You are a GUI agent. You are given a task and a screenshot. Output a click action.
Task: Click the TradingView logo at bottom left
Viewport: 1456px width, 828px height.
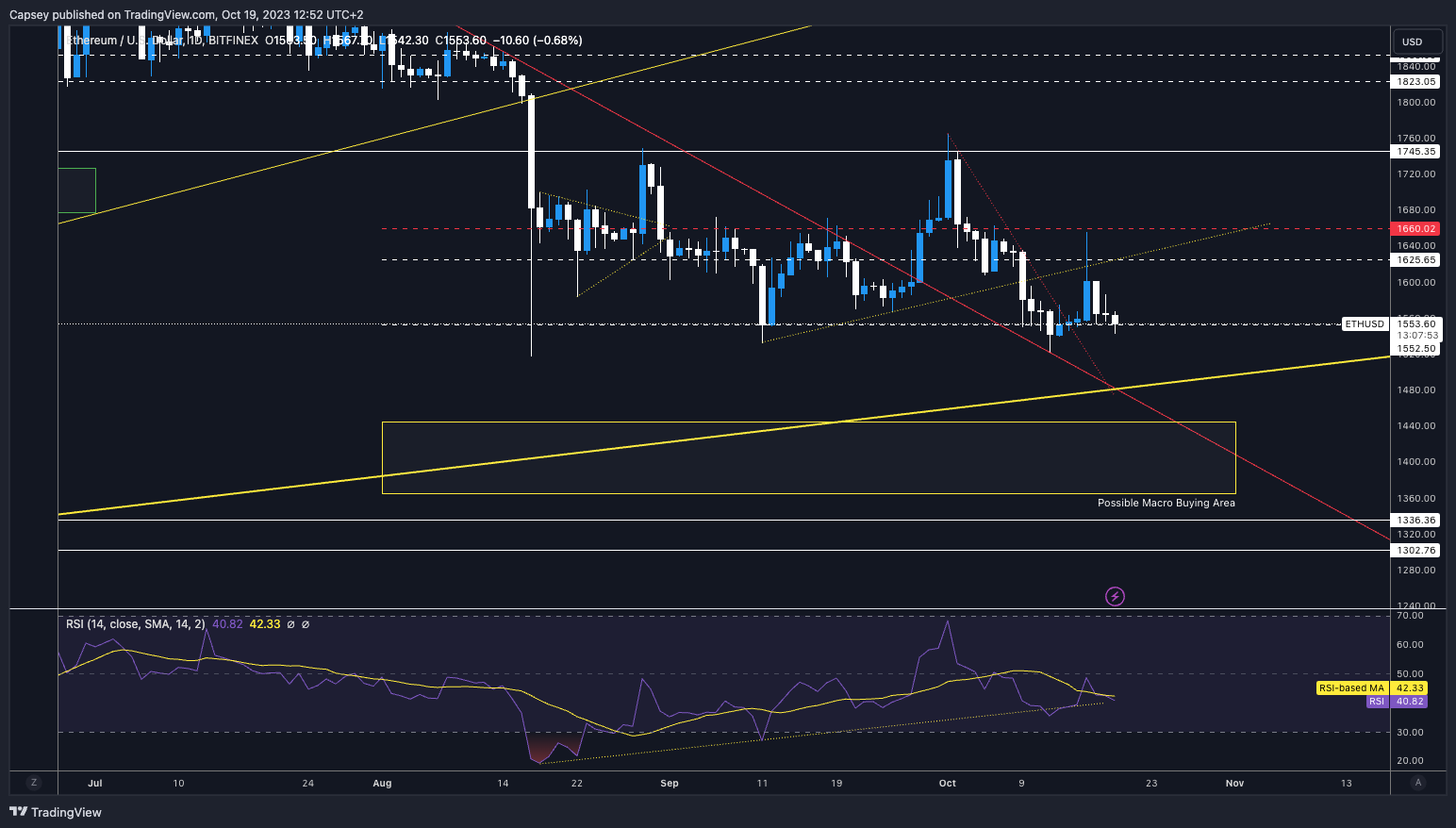pos(57,812)
